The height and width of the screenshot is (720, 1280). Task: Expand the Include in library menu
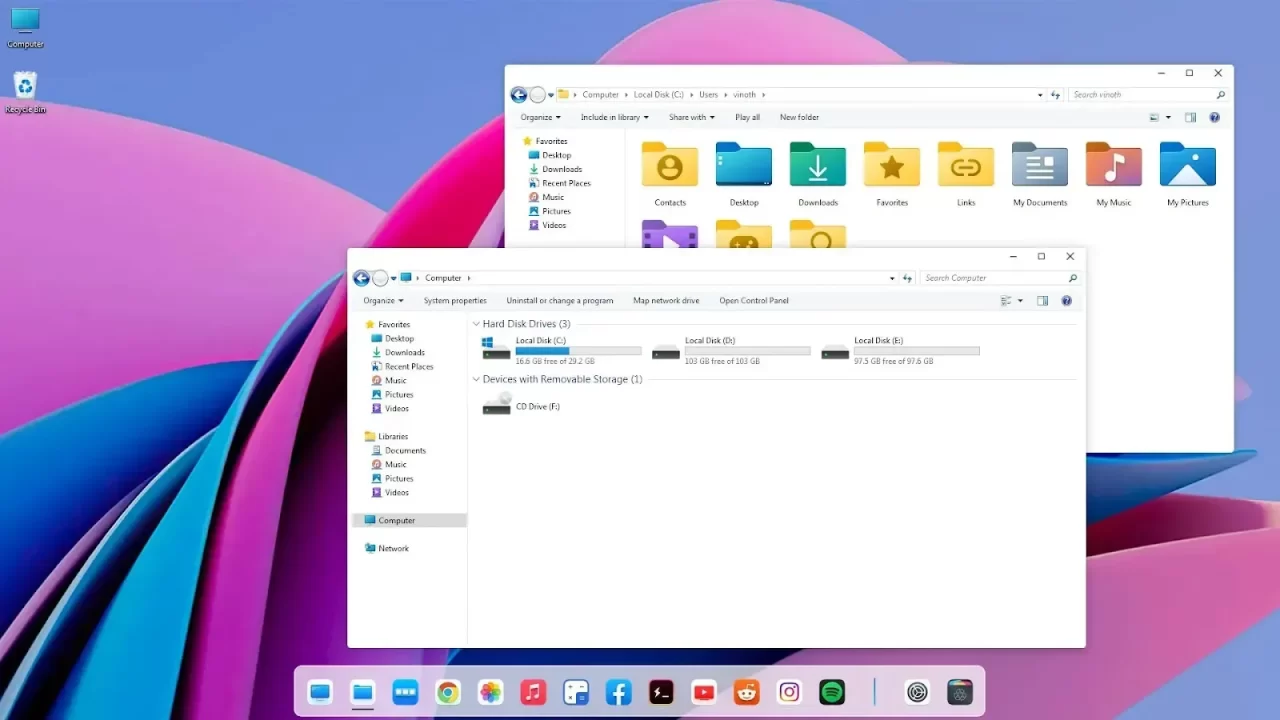pyautogui.click(x=613, y=118)
